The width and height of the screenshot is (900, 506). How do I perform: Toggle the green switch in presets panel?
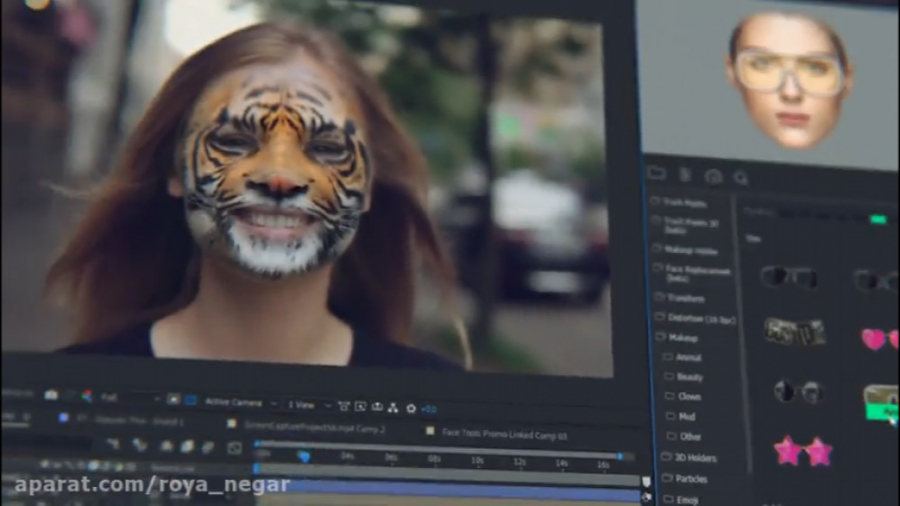[x=878, y=219]
